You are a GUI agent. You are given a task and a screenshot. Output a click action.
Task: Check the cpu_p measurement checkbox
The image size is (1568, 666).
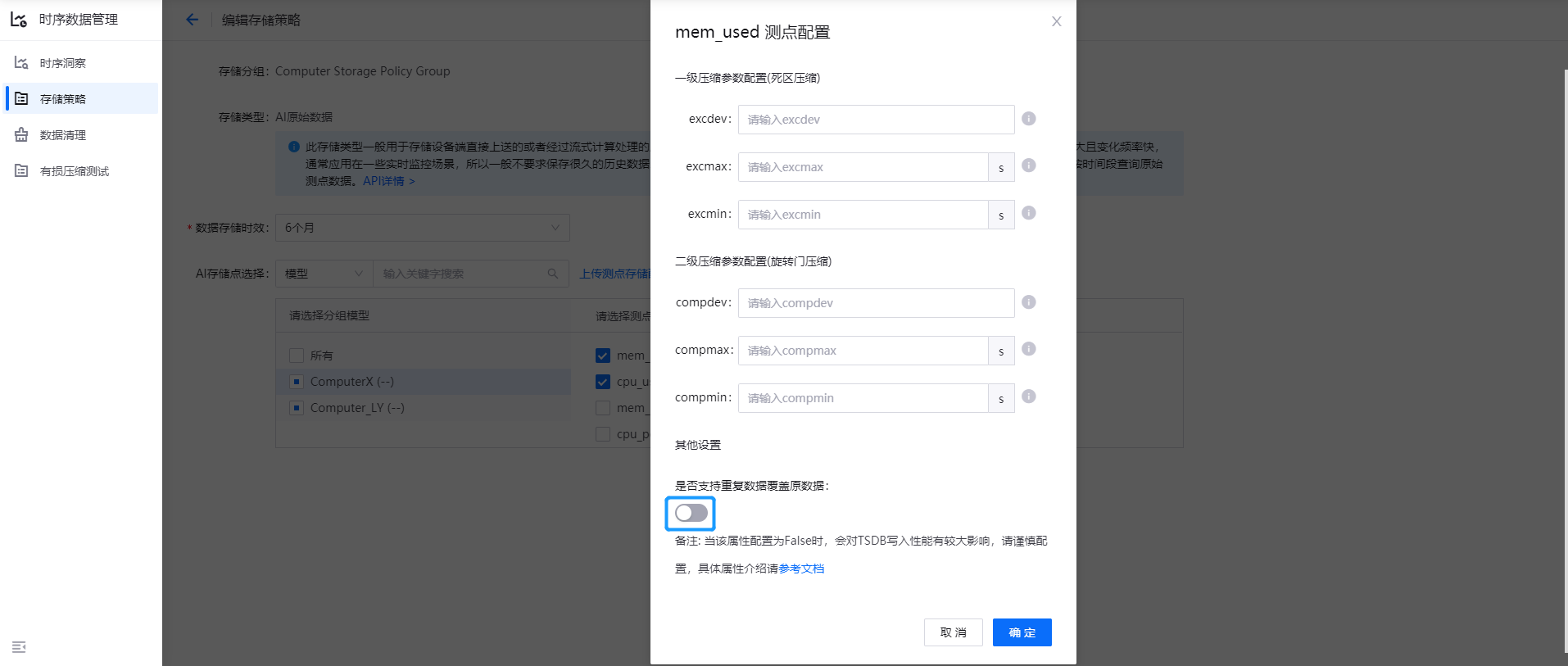point(603,434)
